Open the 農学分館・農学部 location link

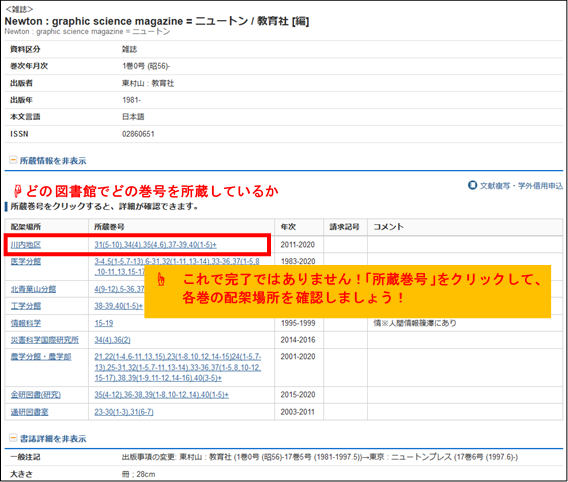click(41, 357)
